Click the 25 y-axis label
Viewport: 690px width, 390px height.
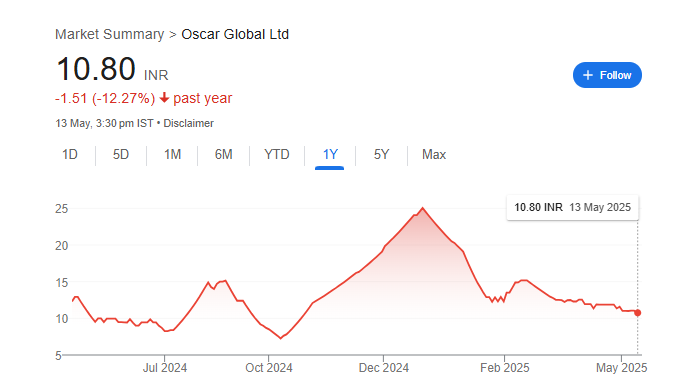click(62, 209)
